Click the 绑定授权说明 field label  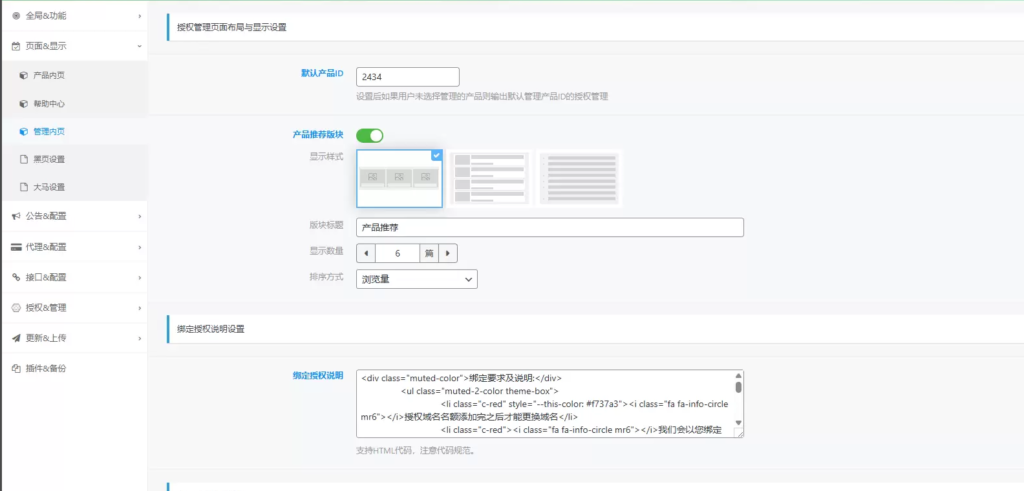tap(317, 375)
